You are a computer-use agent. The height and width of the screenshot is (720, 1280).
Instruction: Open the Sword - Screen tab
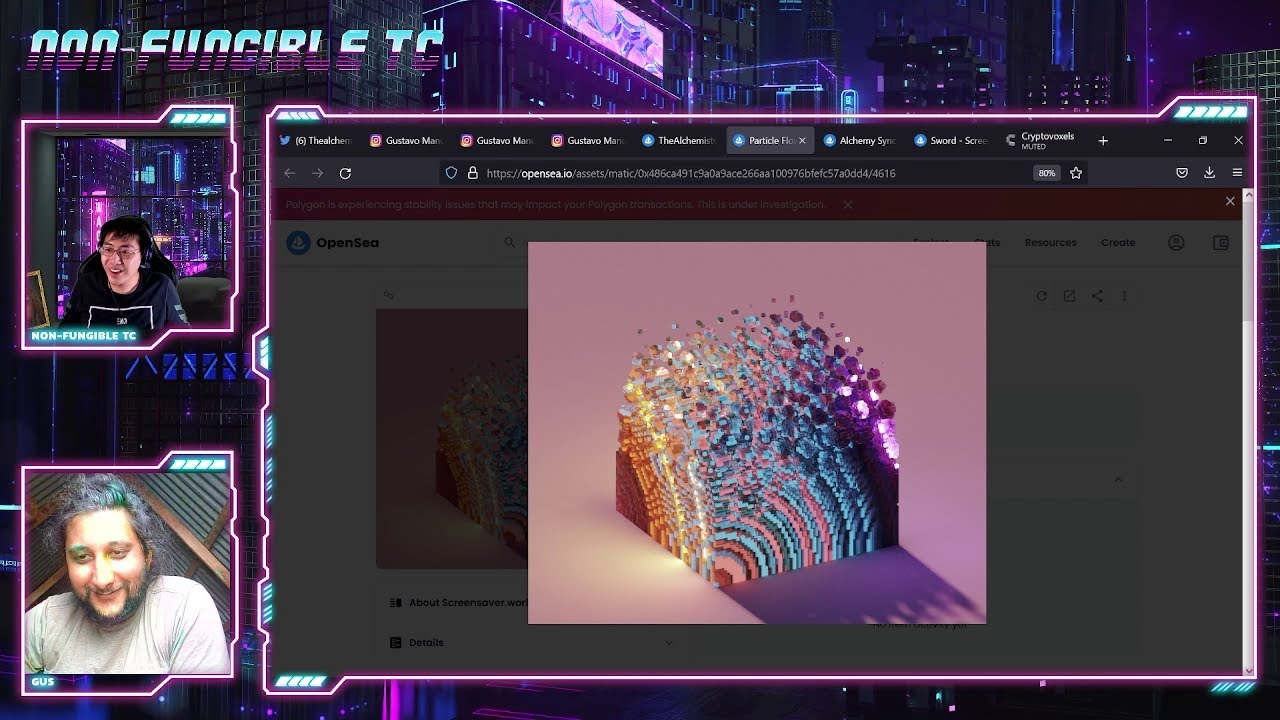point(950,141)
